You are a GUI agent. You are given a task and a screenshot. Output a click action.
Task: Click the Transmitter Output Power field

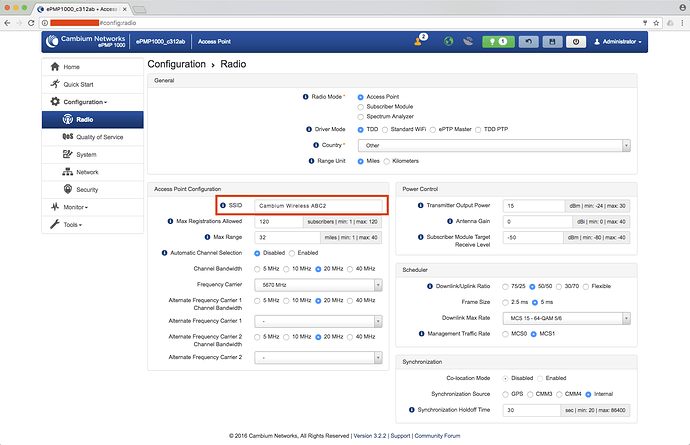click(534, 206)
